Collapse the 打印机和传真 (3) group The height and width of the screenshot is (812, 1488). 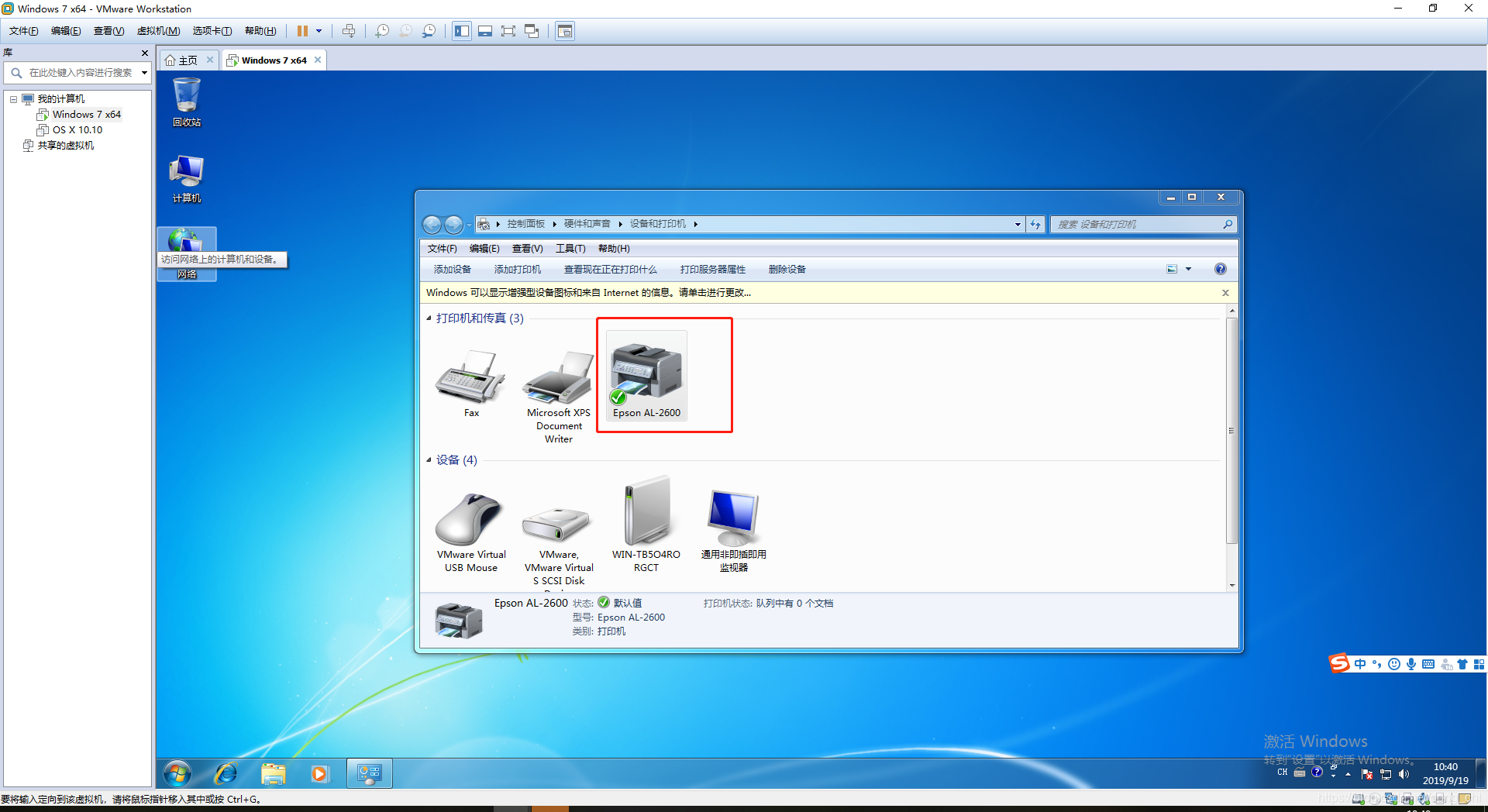coord(429,318)
